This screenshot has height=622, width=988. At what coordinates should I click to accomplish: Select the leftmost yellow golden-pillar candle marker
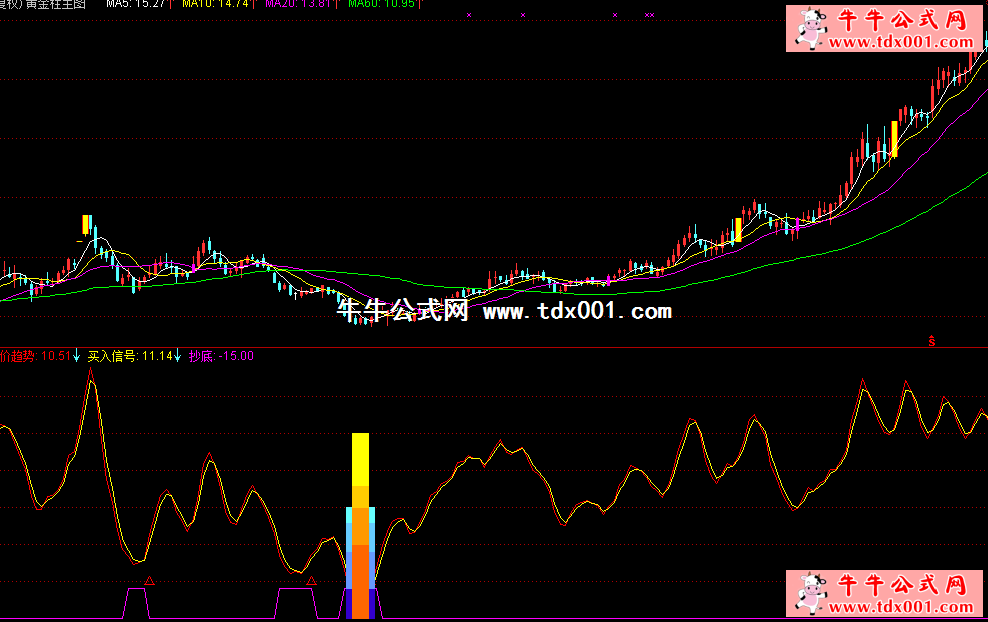tap(86, 225)
